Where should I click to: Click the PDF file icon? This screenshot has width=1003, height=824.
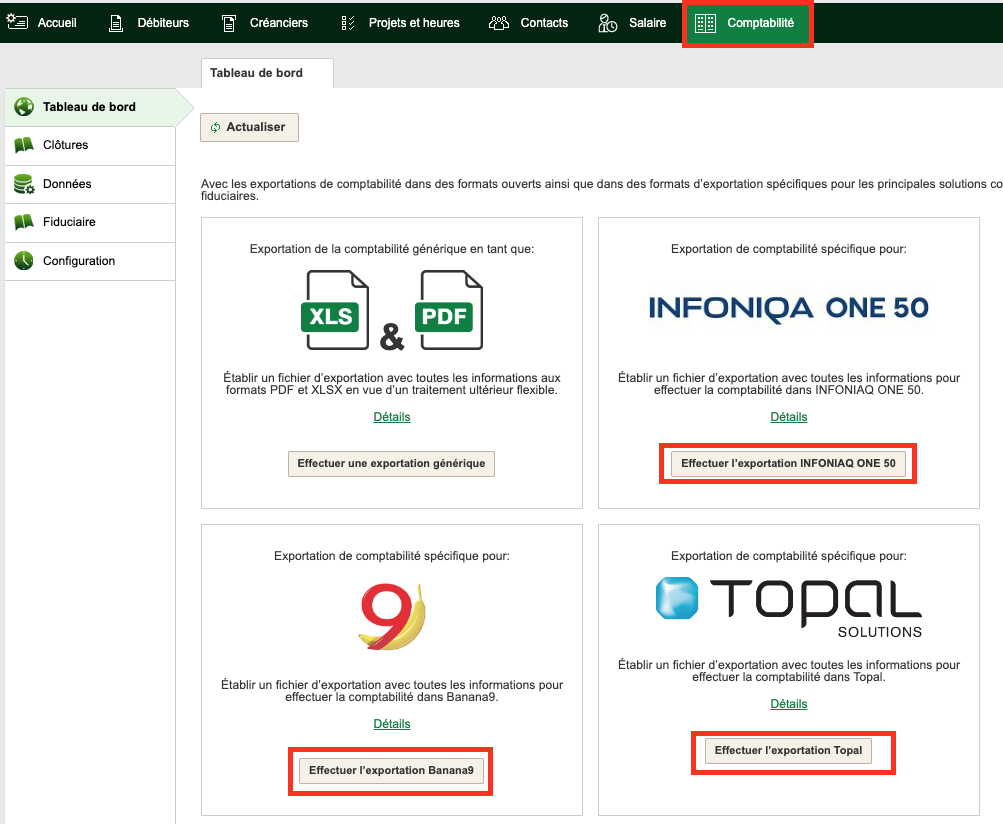click(x=448, y=310)
